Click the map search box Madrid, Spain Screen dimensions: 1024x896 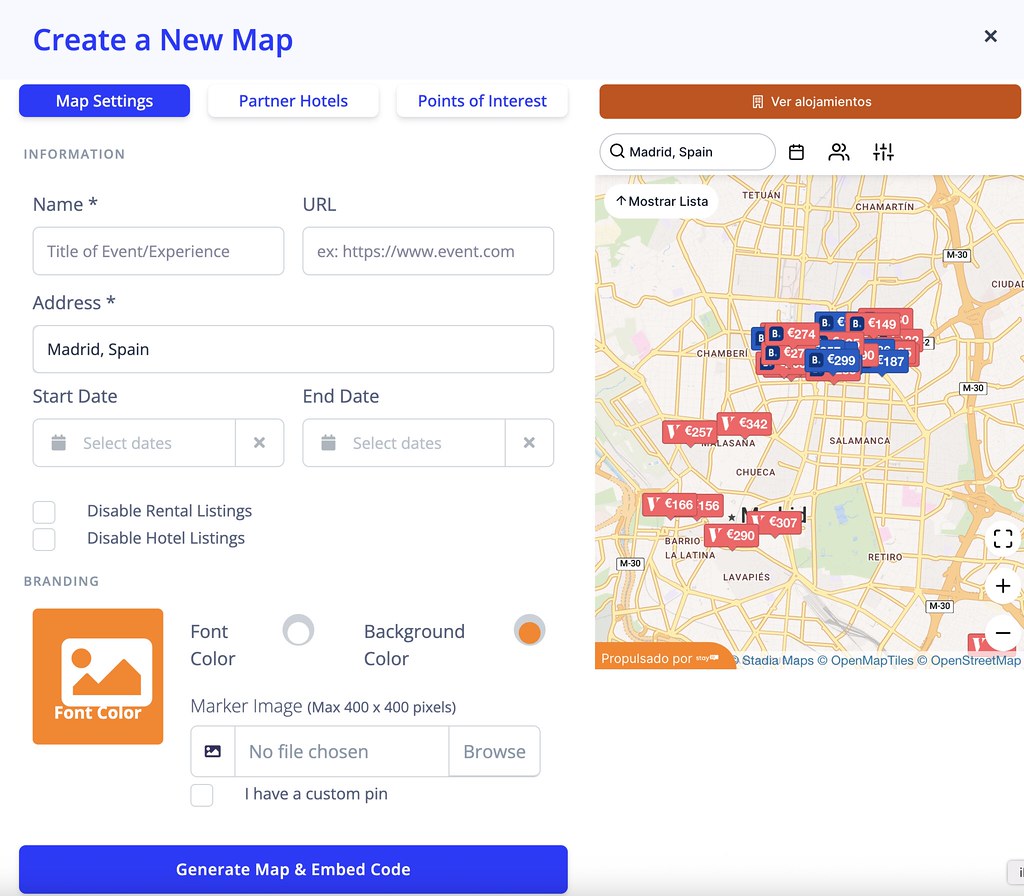tap(687, 152)
